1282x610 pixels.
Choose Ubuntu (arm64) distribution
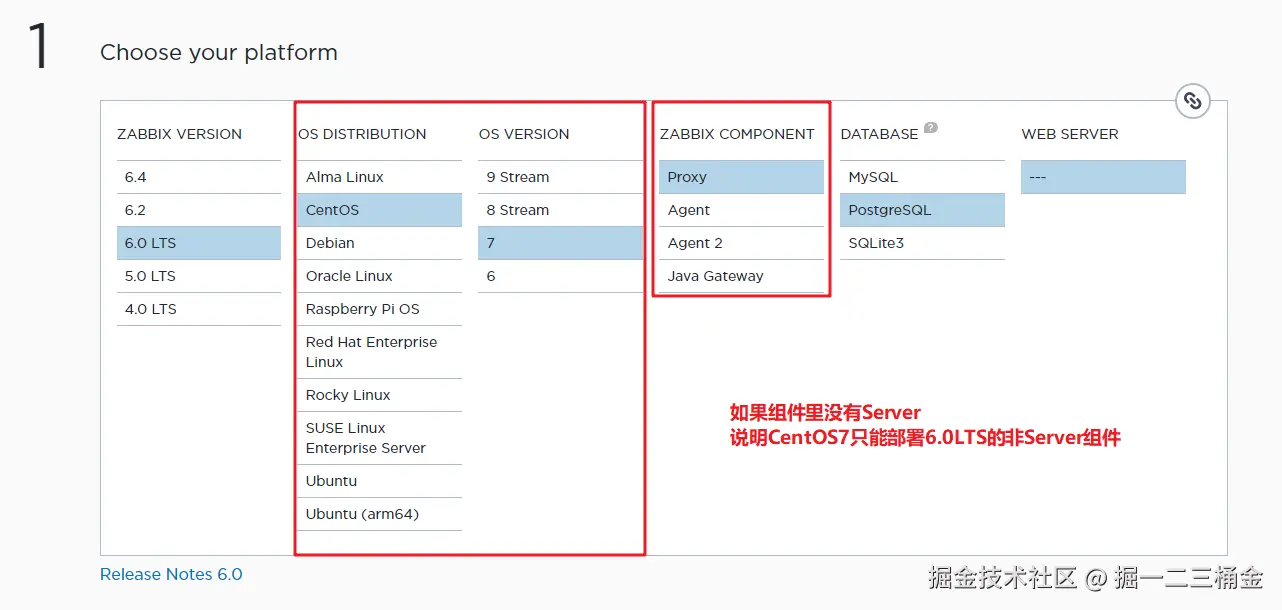pyautogui.click(x=380, y=514)
